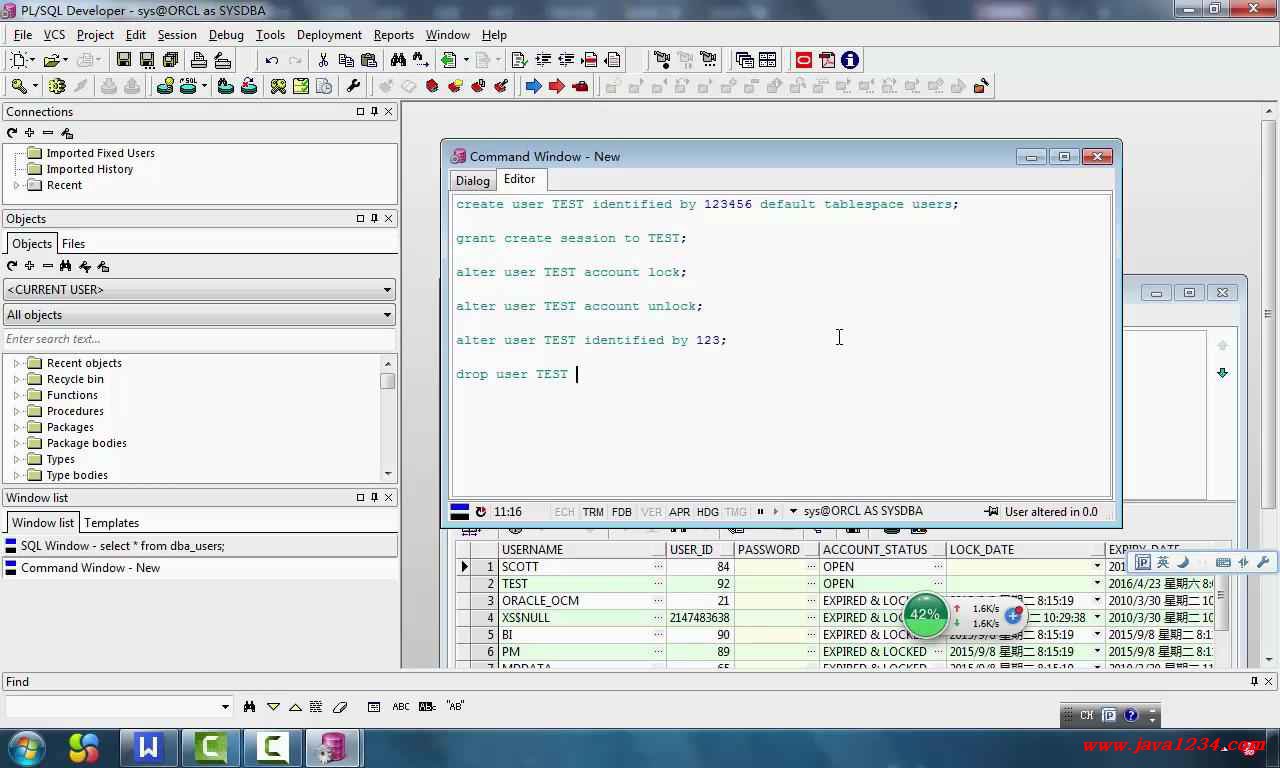The width and height of the screenshot is (1280, 768).
Task: Switch to the Templates tab
Action: pyautogui.click(x=111, y=523)
